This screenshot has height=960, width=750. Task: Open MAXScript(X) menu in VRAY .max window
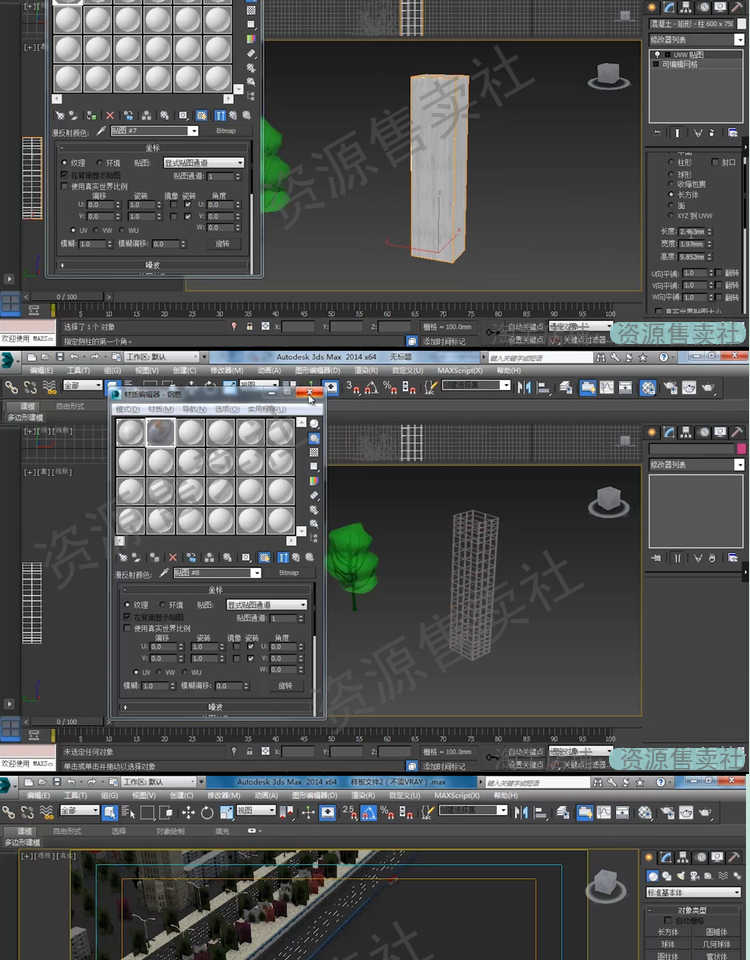458,795
